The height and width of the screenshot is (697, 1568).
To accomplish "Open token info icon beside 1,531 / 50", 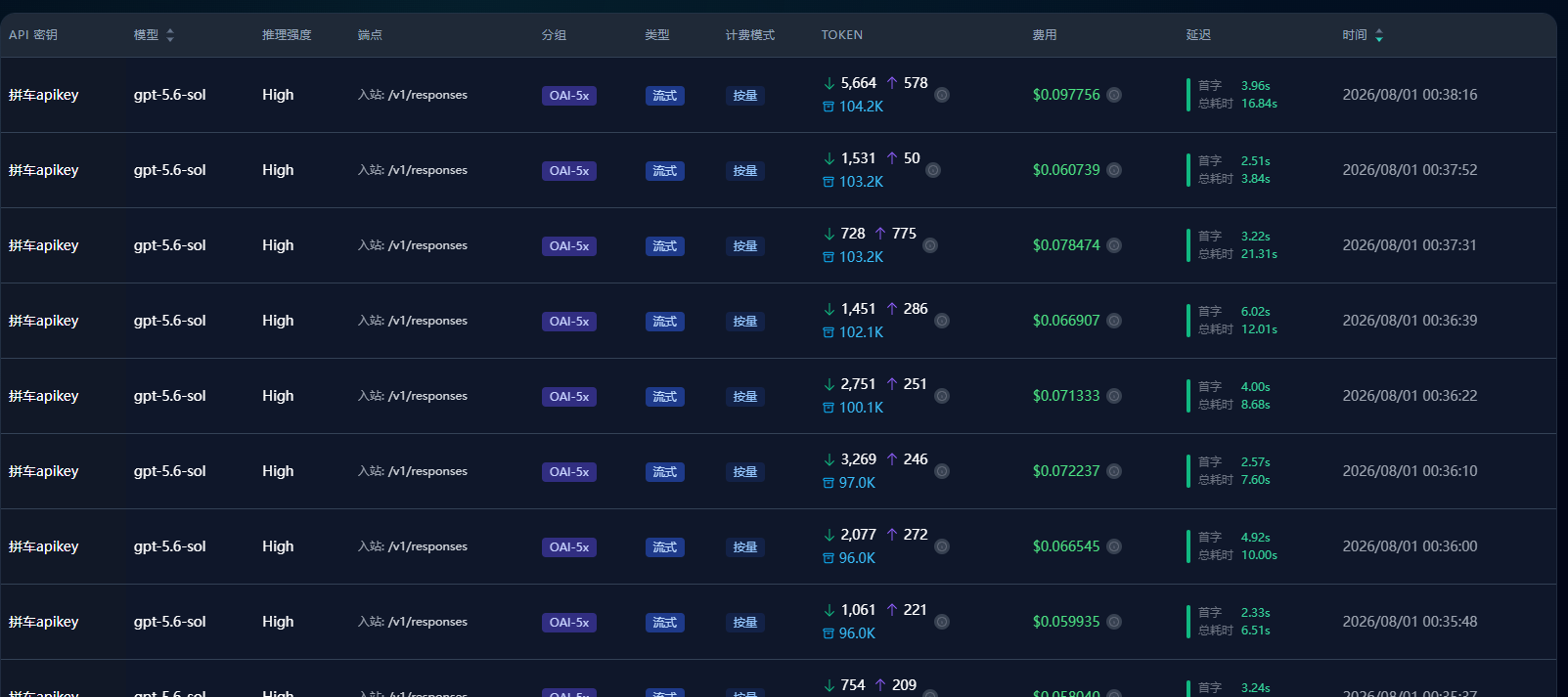I will coord(933,170).
